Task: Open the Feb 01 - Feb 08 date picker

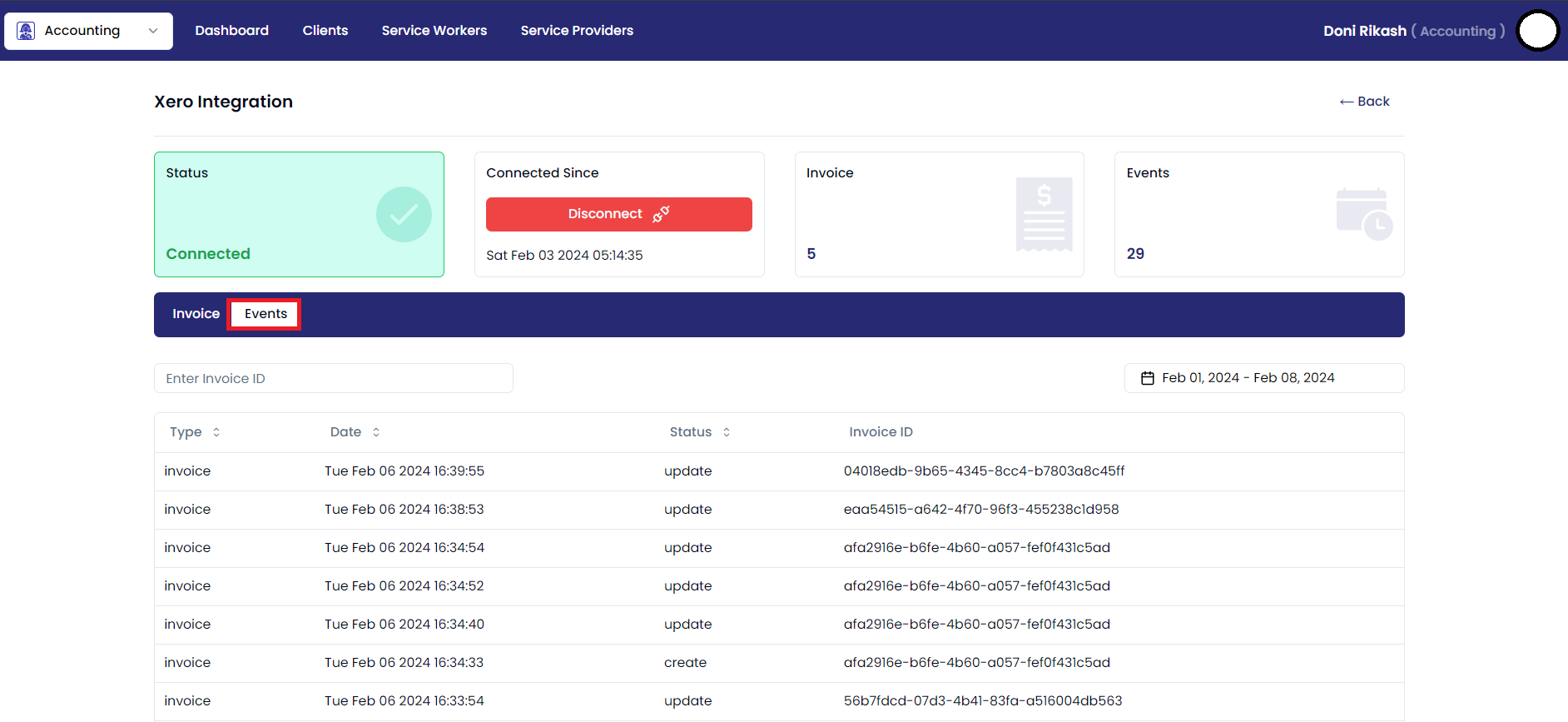Action: [x=1263, y=378]
